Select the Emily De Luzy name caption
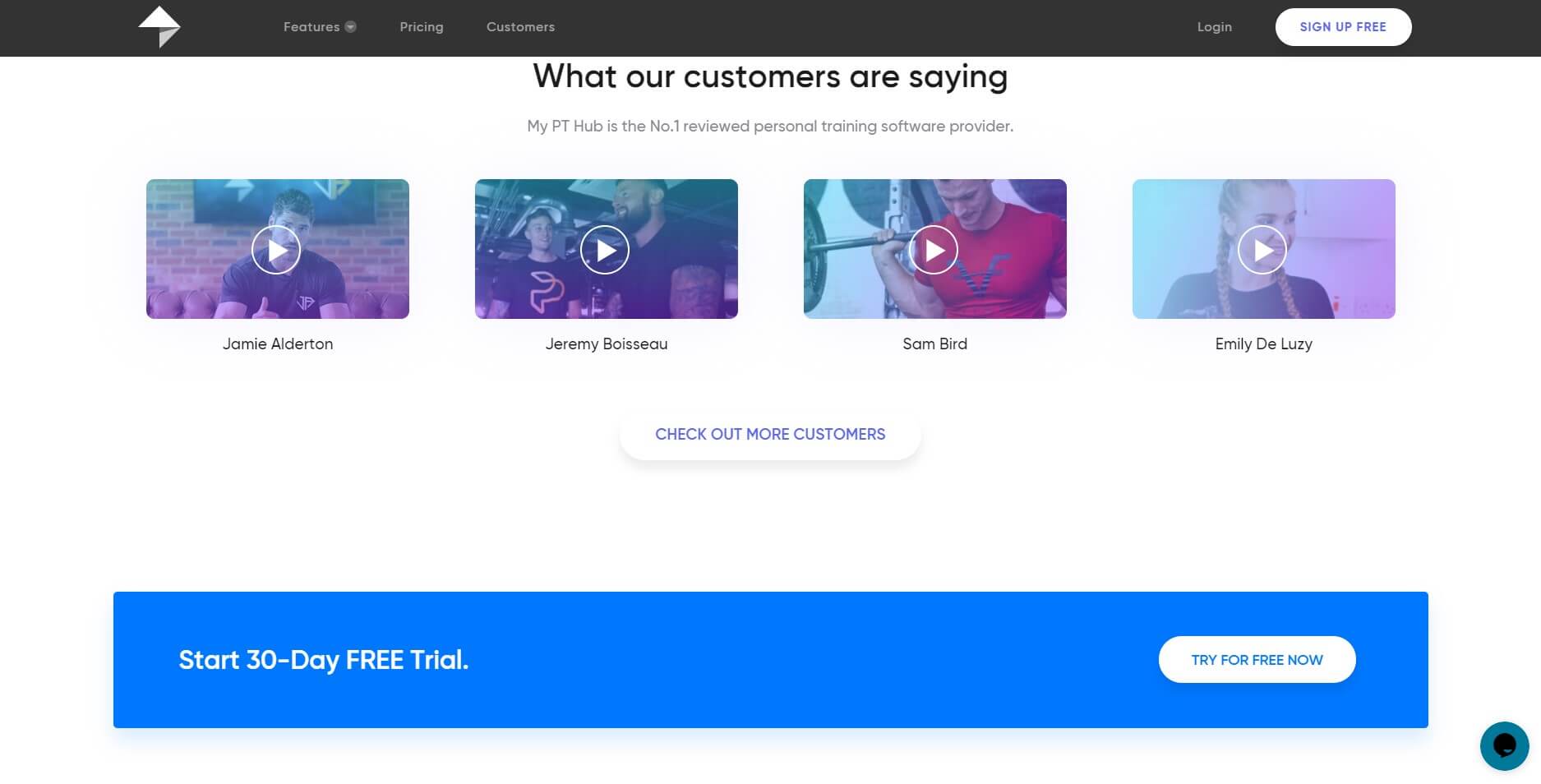The height and width of the screenshot is (784, 1541). (1264, 344)
